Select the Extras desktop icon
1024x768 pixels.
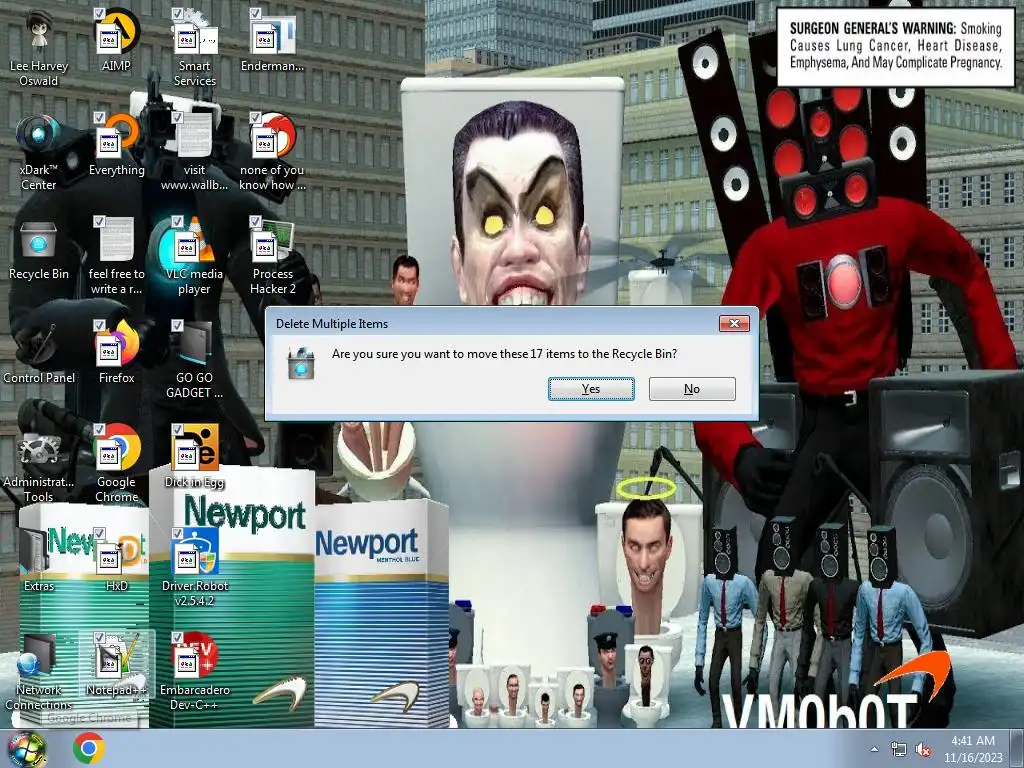point(39,561)
